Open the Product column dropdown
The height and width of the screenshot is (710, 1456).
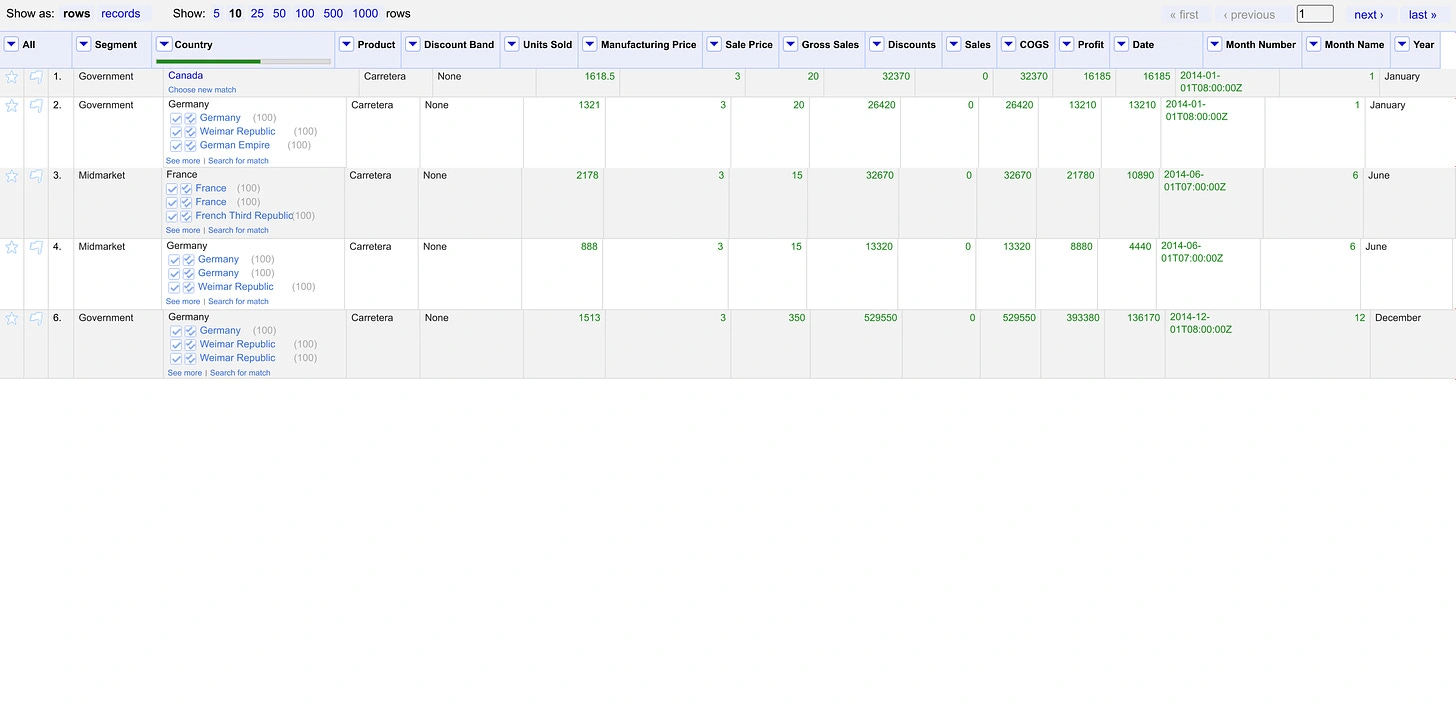click(346, 44)
